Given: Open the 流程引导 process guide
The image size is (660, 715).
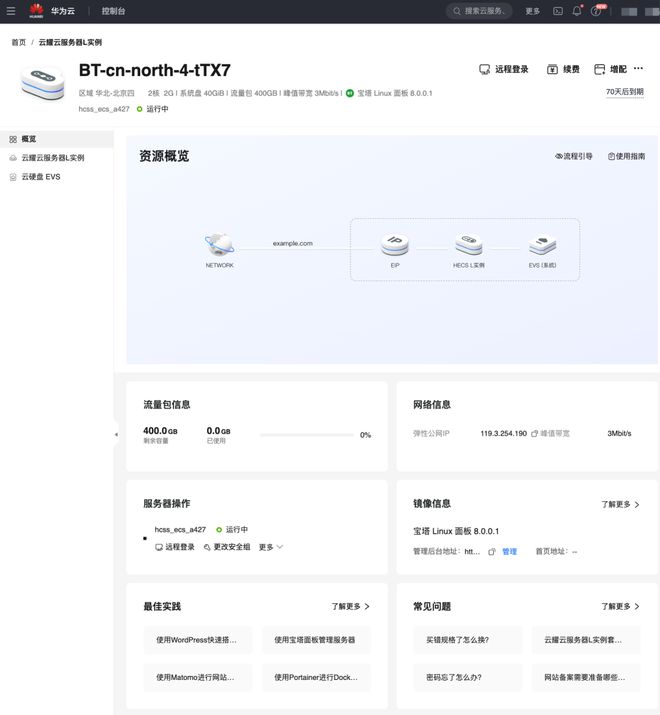Looking at the screenshot, I should pyautogui.click(x=573, y=156).
